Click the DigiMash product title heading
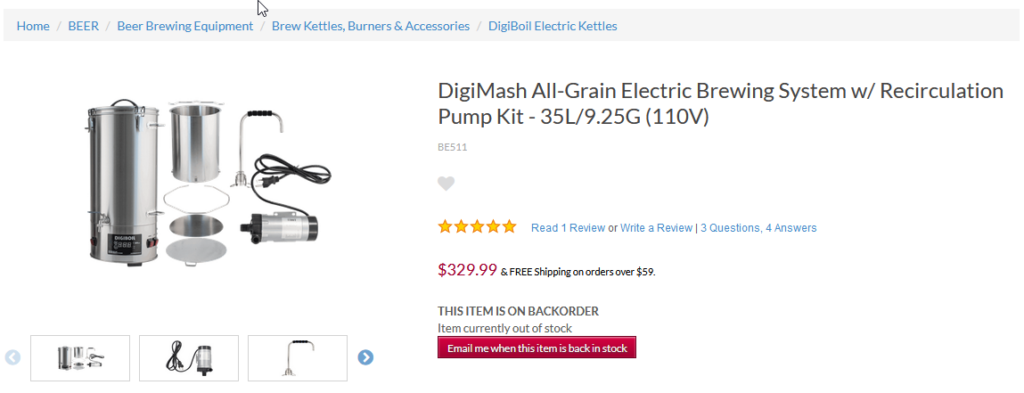Image resolution: width=1024 pixels, height=393 pixels. pyautogui.click(x=720, y=103)
